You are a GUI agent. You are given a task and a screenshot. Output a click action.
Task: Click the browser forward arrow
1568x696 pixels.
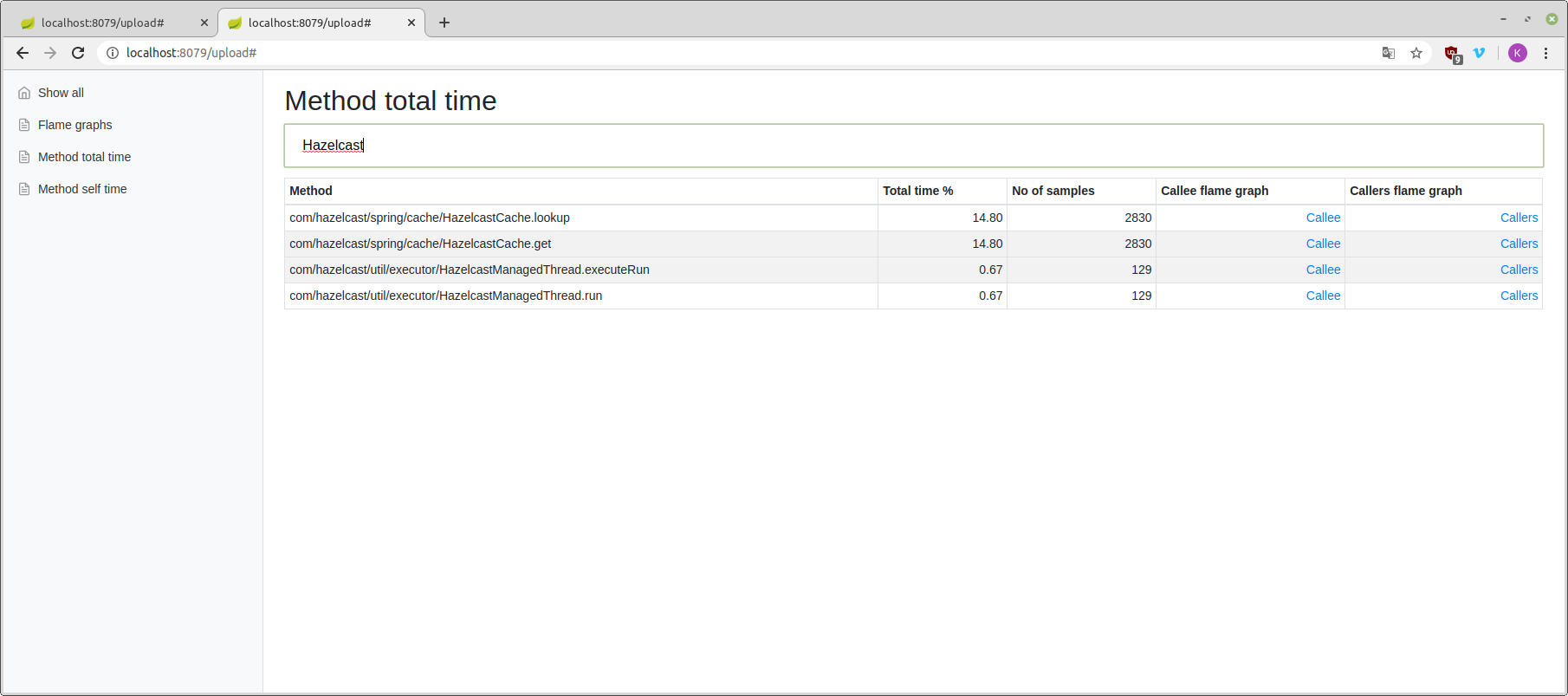pyautogui.click(x=50, y=53)
